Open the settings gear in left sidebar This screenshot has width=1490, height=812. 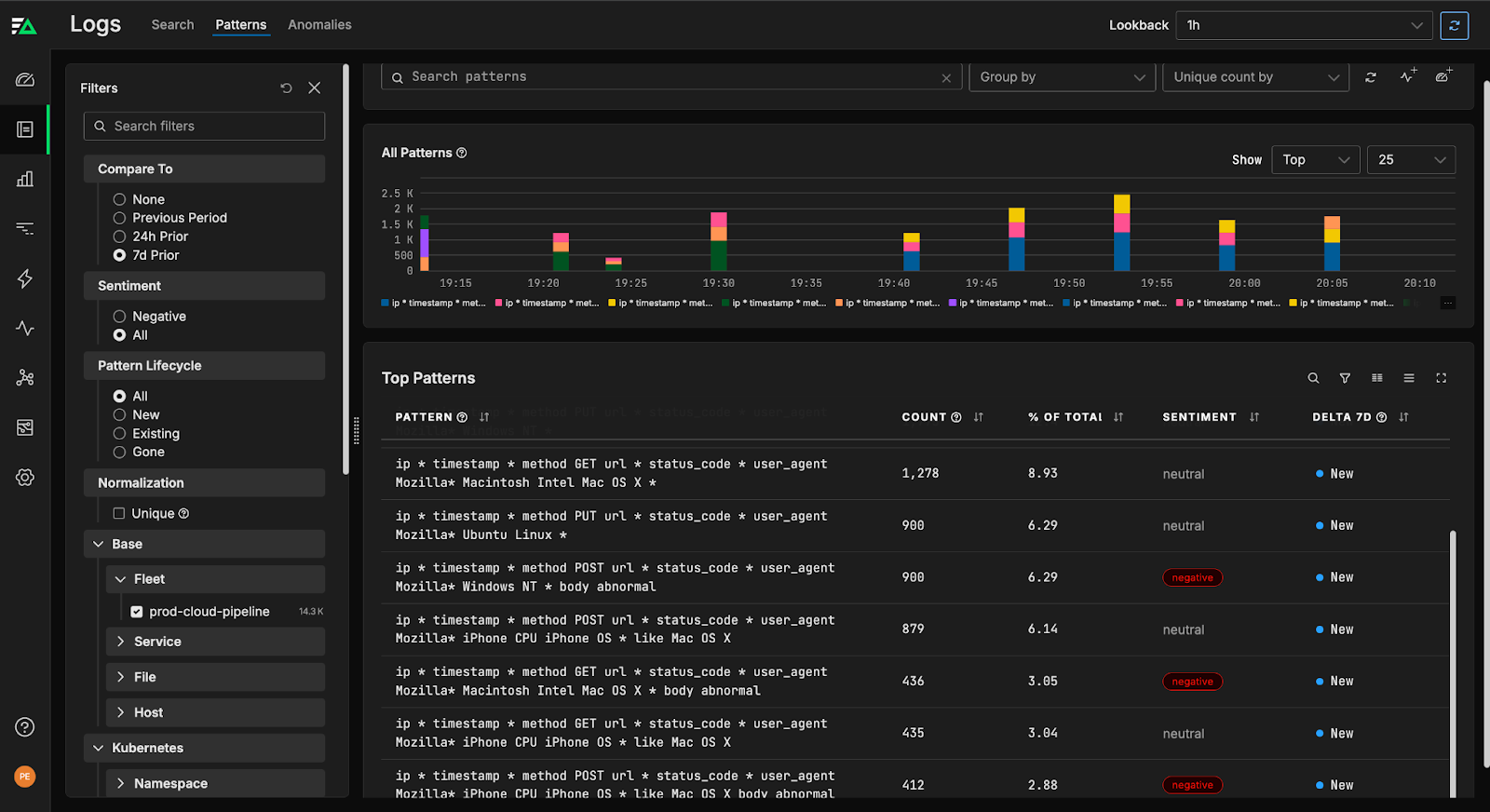tap(25, 478)
